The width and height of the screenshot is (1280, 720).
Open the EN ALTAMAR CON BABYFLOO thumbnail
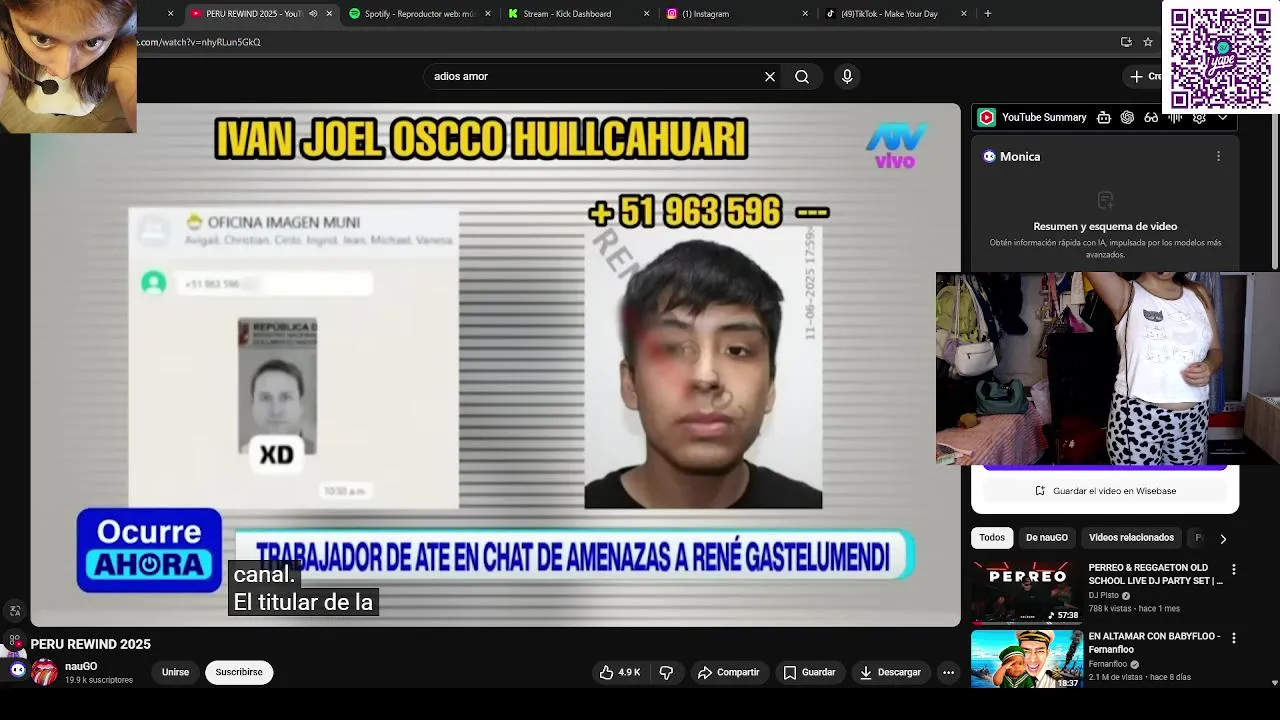(1027, 658)
